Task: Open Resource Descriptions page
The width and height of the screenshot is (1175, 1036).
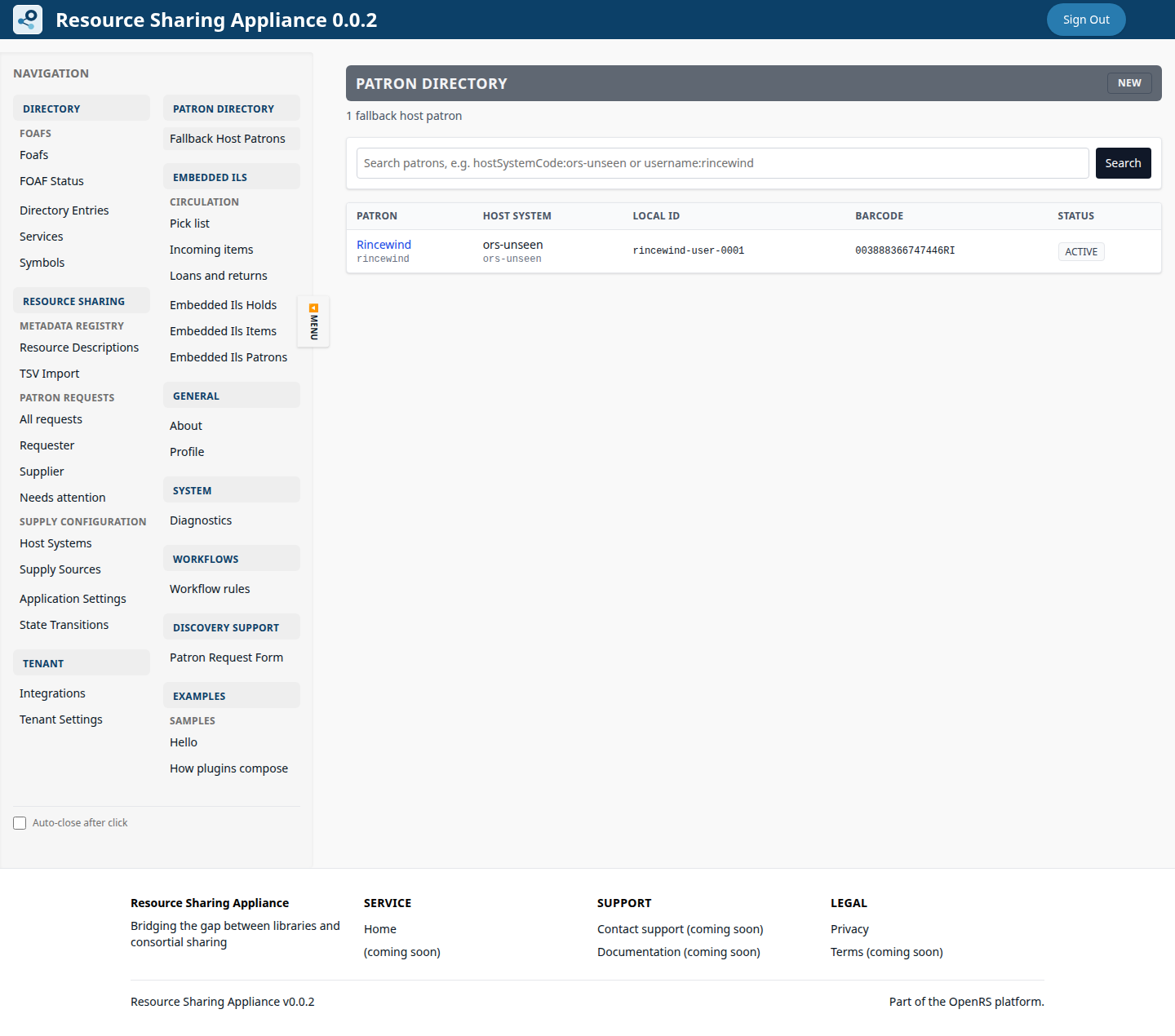Action: [x=79, y=348]
